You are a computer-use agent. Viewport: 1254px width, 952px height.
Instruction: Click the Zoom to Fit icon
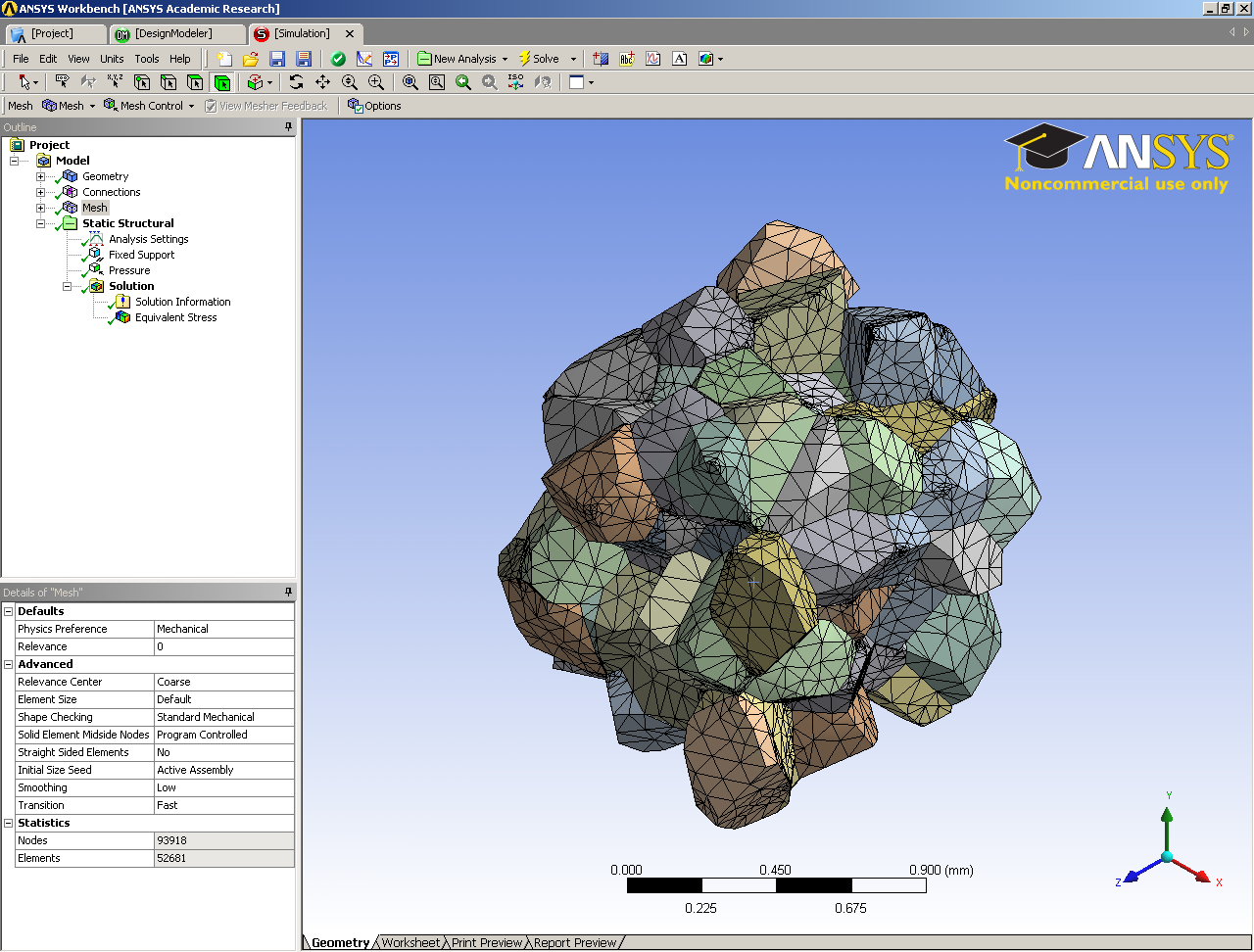(410, 82)
